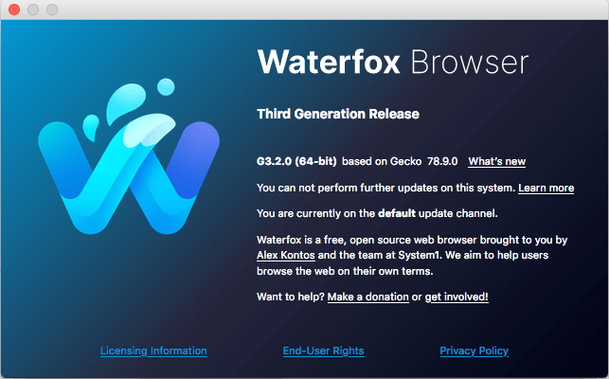Click the bold default update channel word

pos(397,214)
